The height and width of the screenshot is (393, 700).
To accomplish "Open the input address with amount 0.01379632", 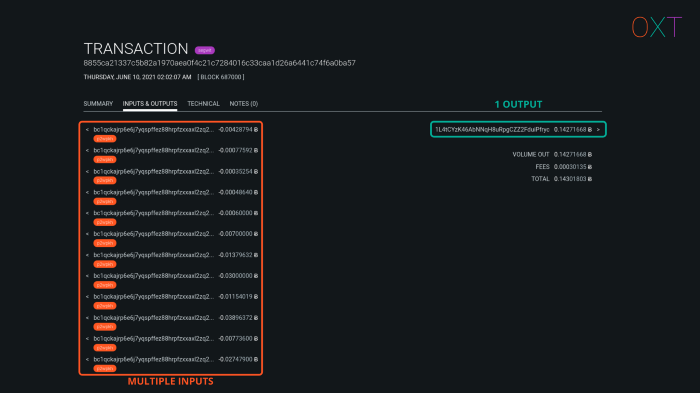I will click(154, 255).
